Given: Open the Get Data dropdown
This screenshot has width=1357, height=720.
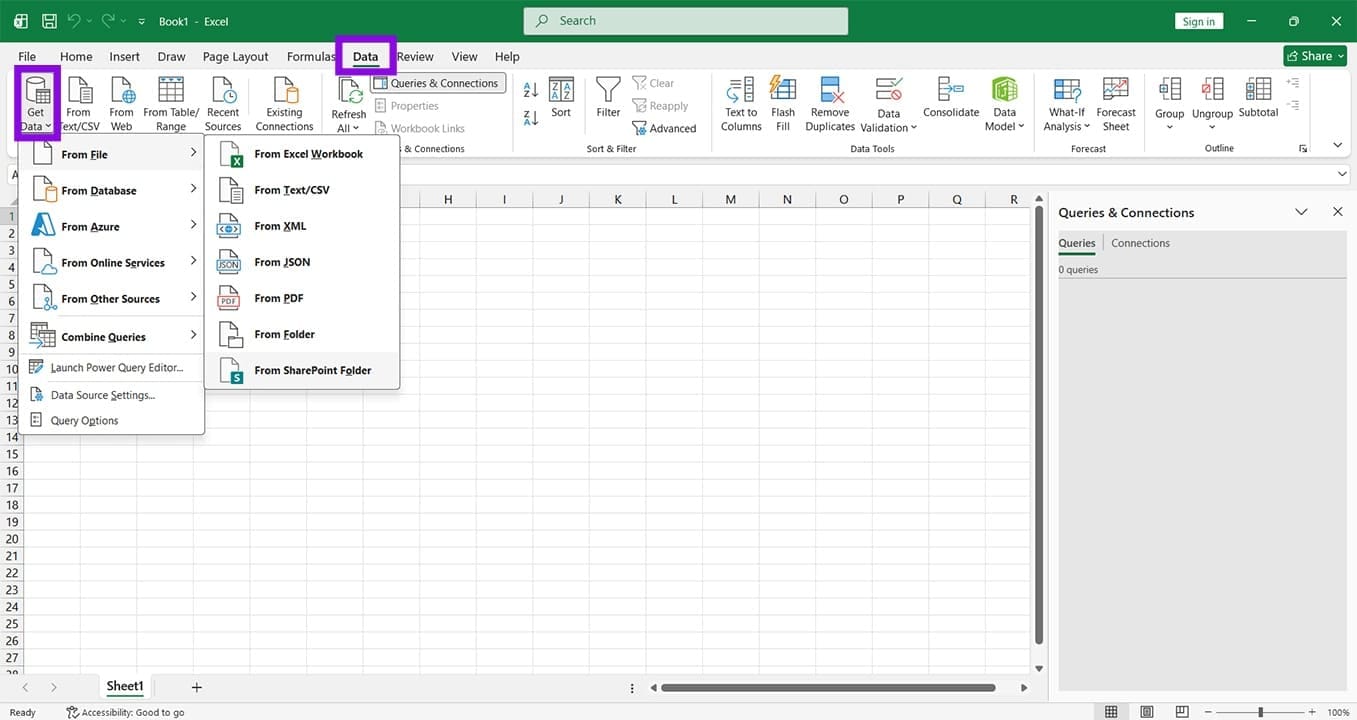Looking at the screenshot, I should [37, 104].
